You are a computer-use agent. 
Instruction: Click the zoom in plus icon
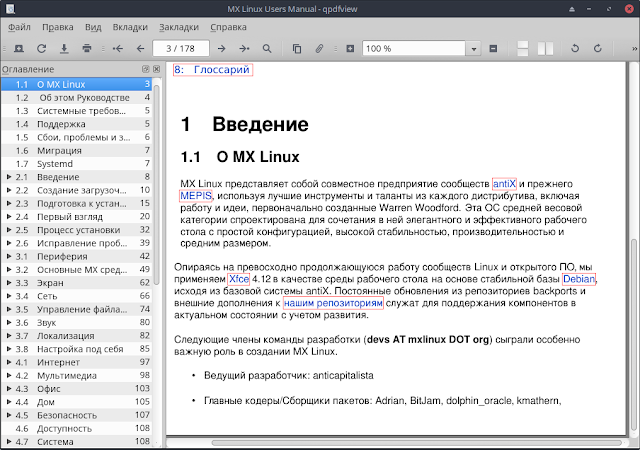[350, 49]
